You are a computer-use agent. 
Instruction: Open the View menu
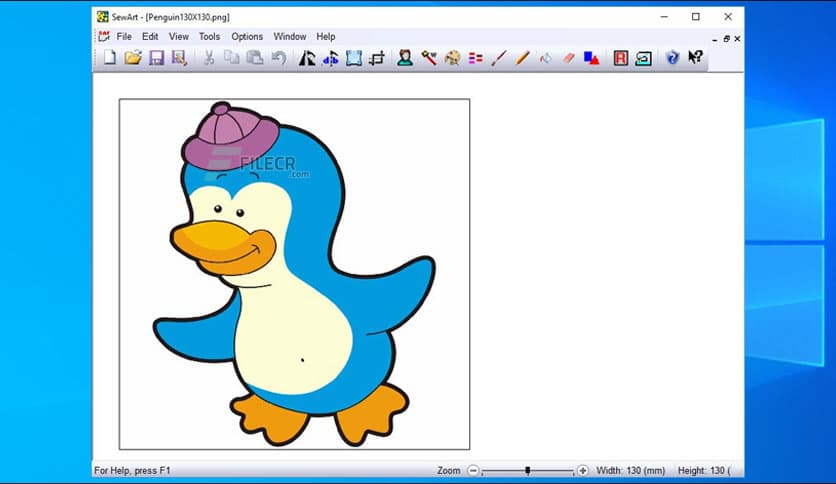pyautogui.click(x=179, y=36)
